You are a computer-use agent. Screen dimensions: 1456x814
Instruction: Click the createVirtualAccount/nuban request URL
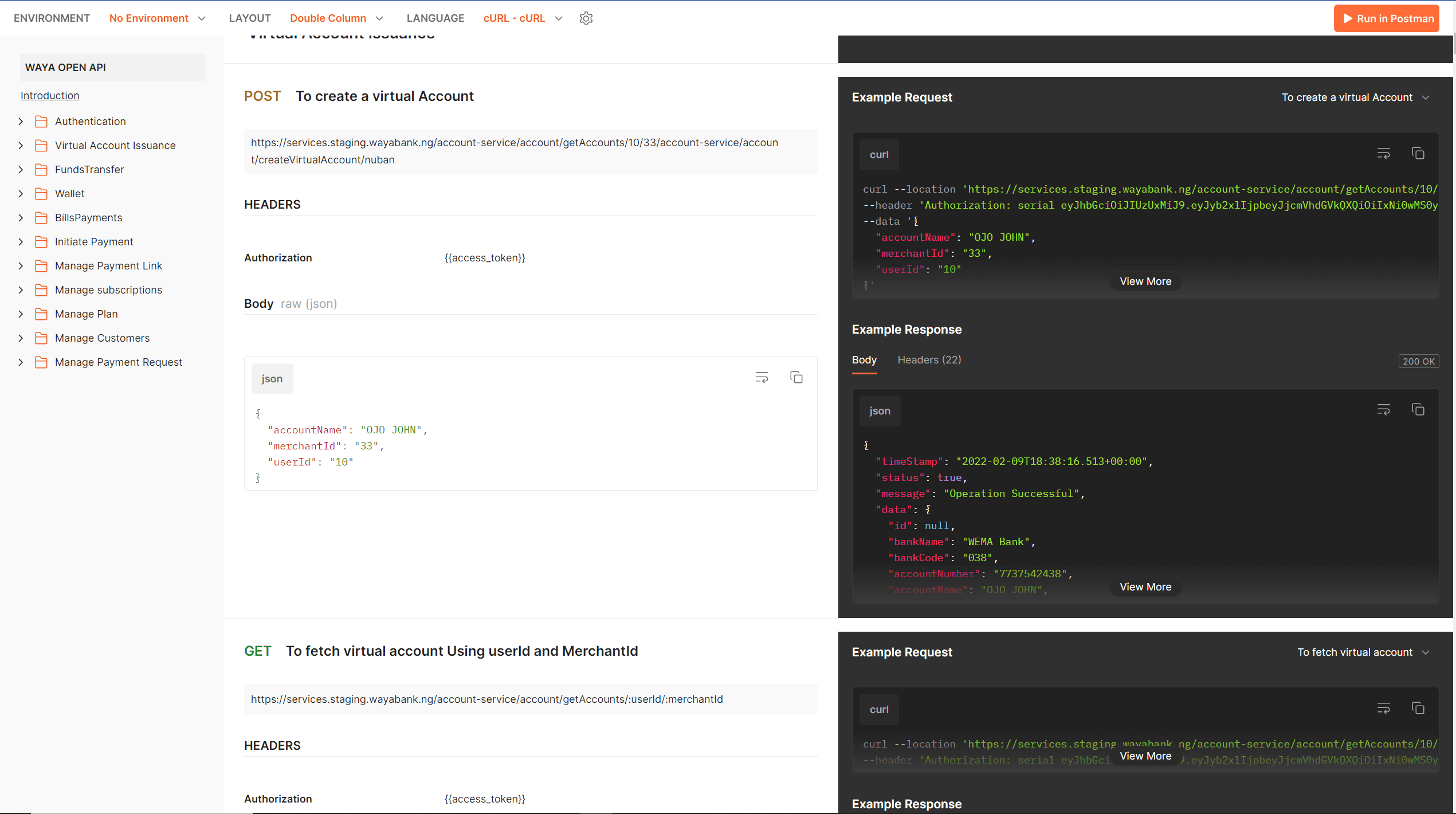[x=530, y=151]
